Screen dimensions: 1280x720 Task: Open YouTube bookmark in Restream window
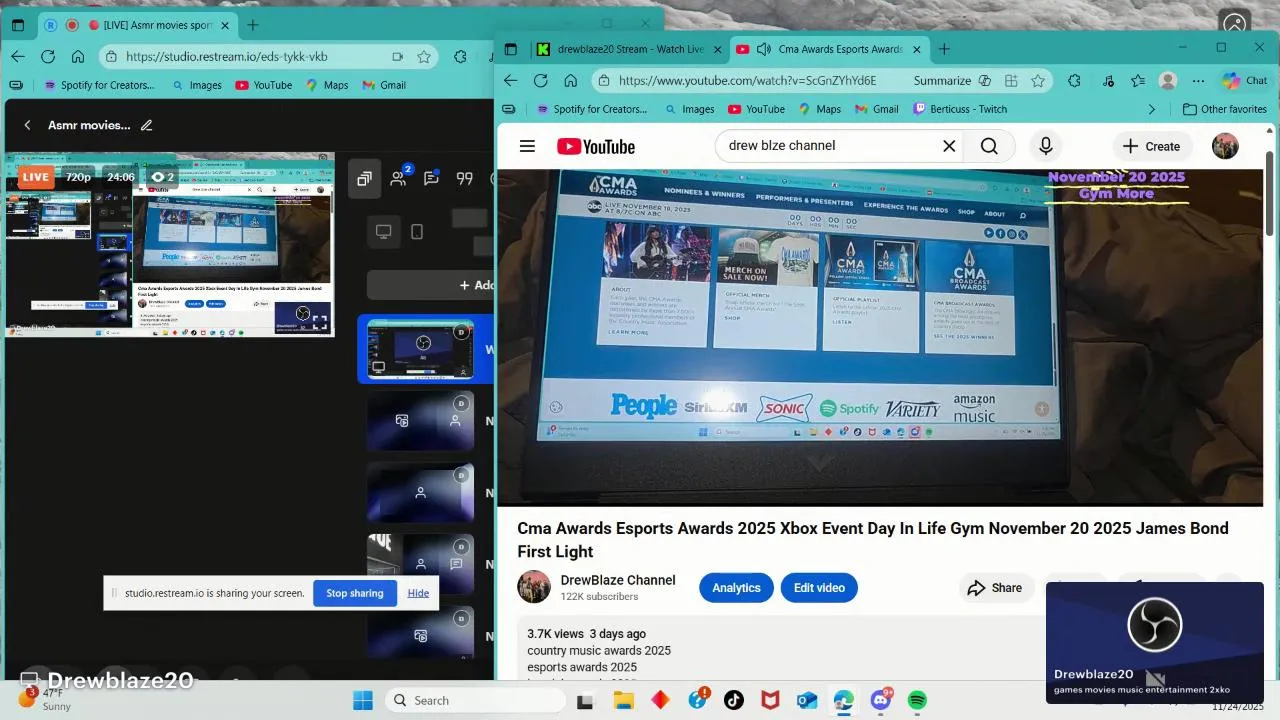pyautogui.click(x=264, y=85)
